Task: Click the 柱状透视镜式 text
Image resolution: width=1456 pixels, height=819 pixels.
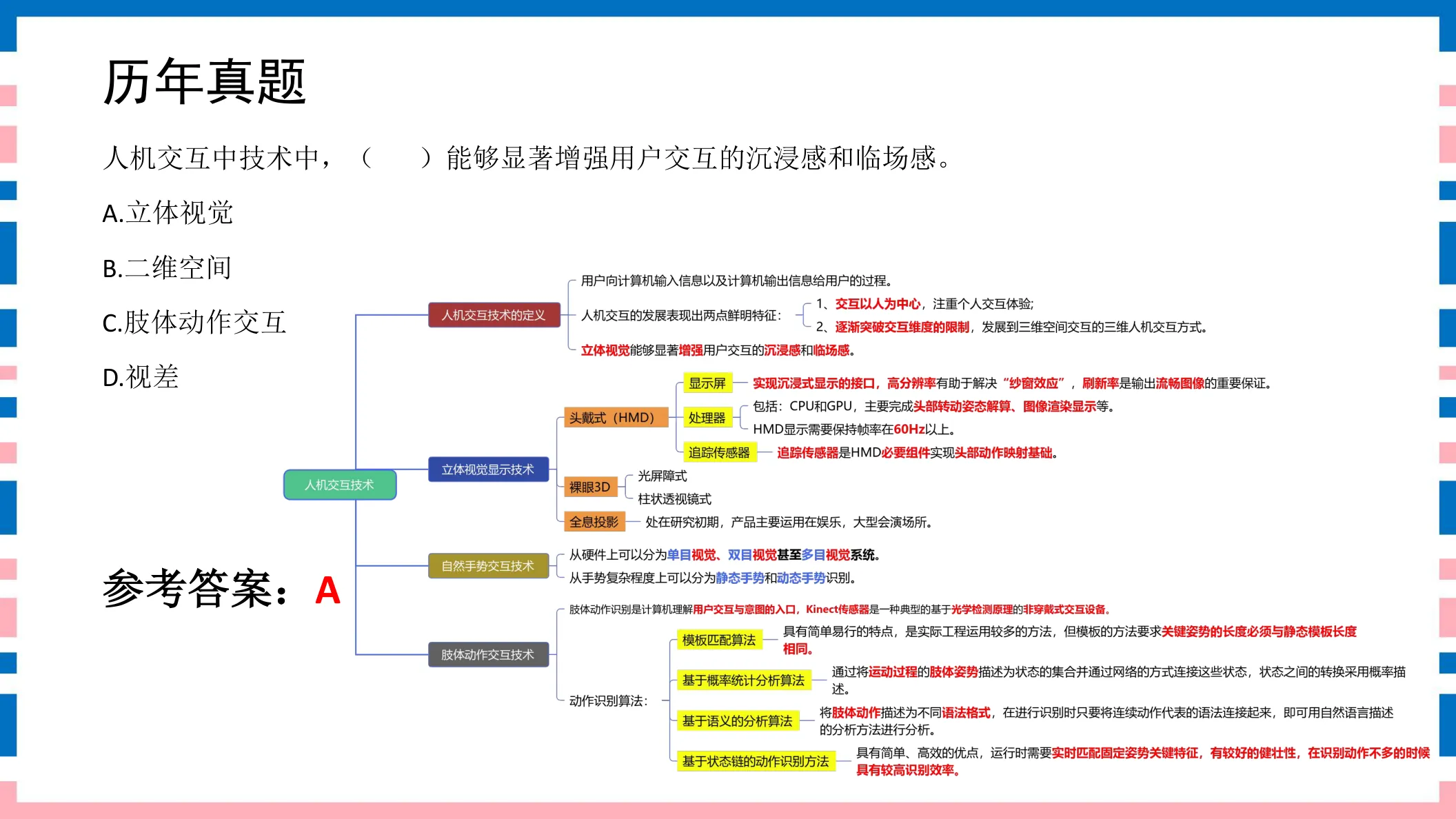Action: 675,499
